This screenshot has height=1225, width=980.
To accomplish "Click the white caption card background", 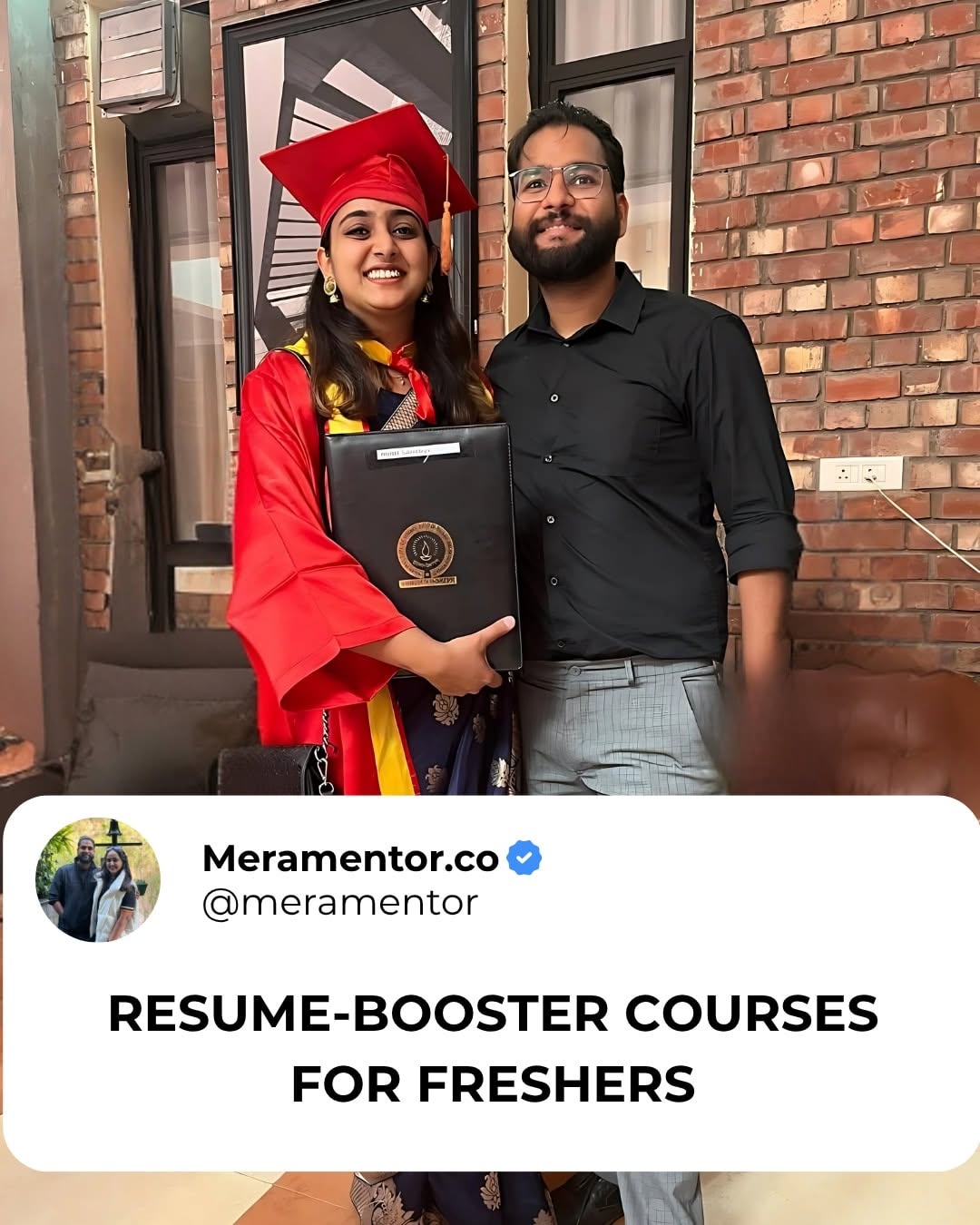I will pyautogui.click(x=490, y=984).
